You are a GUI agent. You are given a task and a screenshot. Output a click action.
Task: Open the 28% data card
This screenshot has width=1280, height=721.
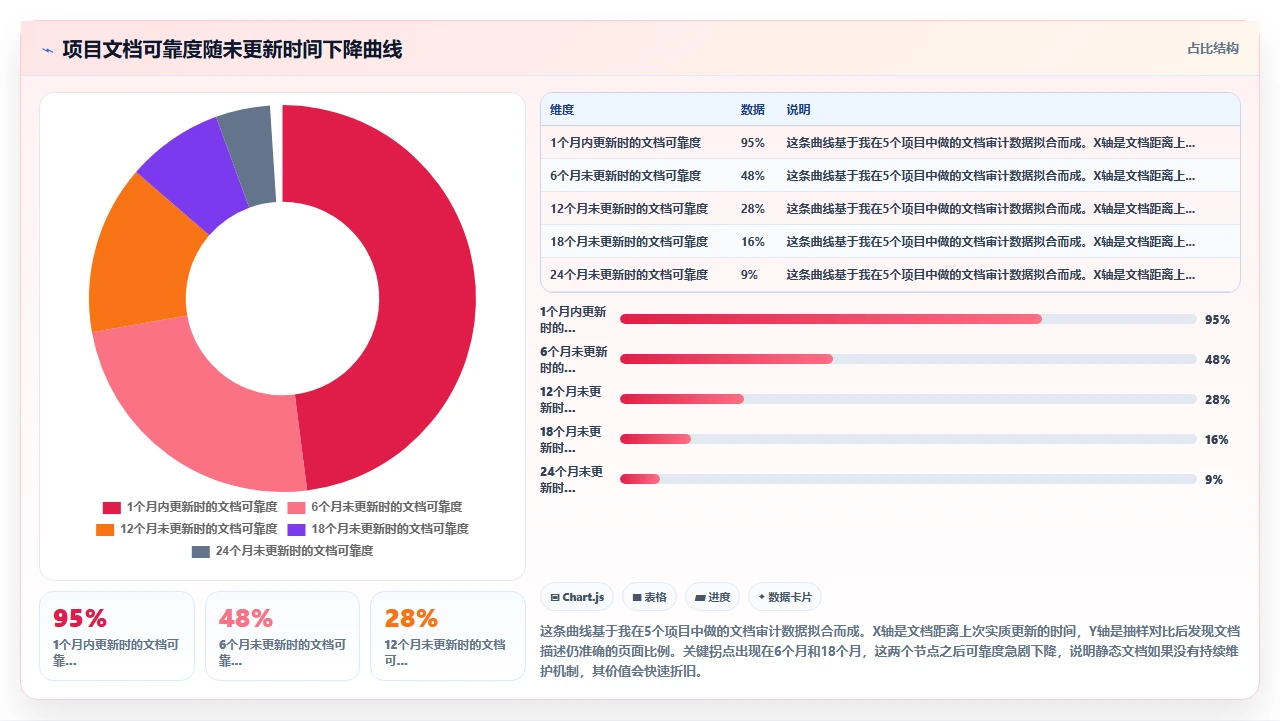click(x=448, y=636)
